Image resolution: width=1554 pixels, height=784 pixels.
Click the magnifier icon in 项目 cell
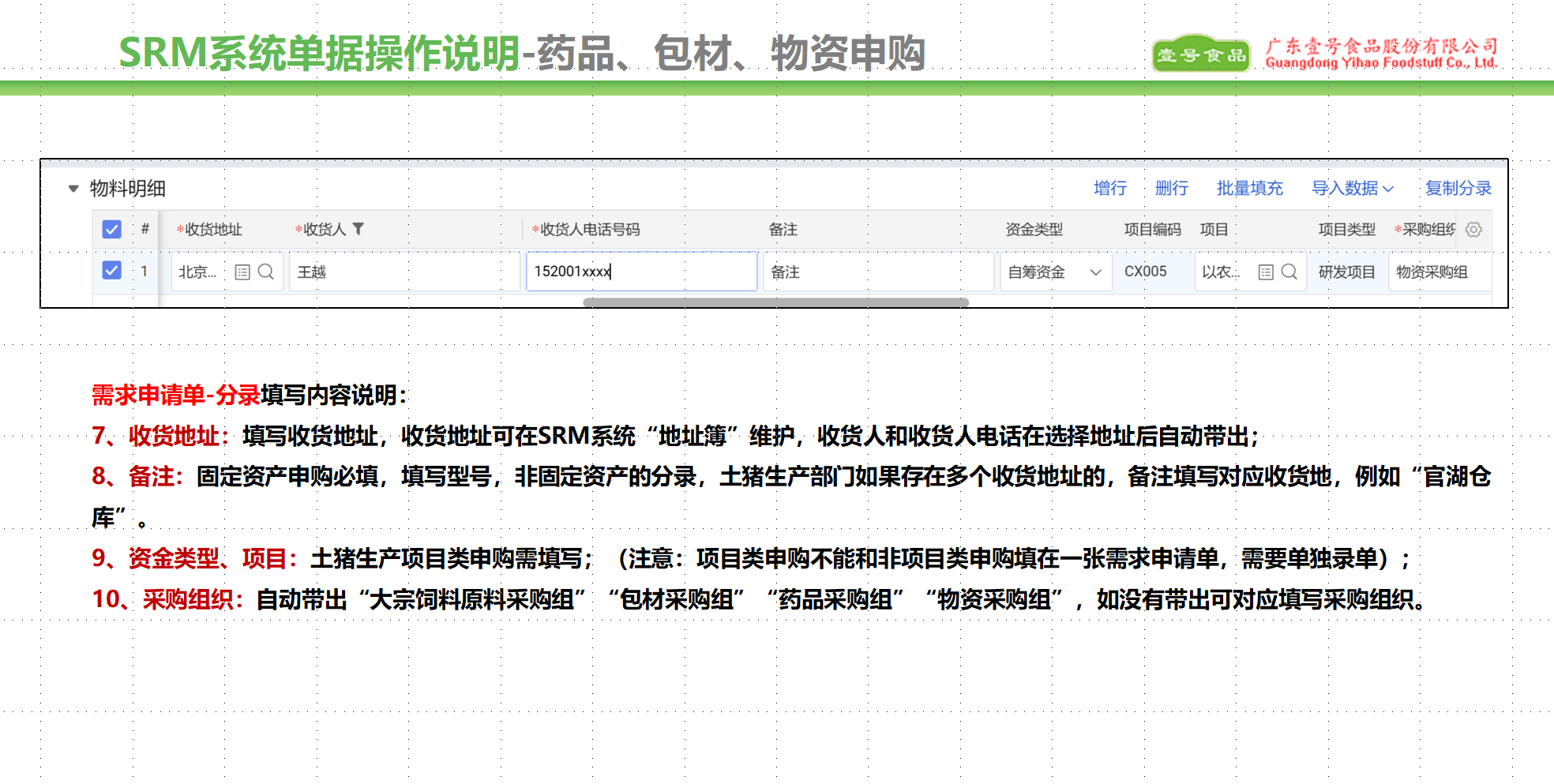tap(1289, 272)
